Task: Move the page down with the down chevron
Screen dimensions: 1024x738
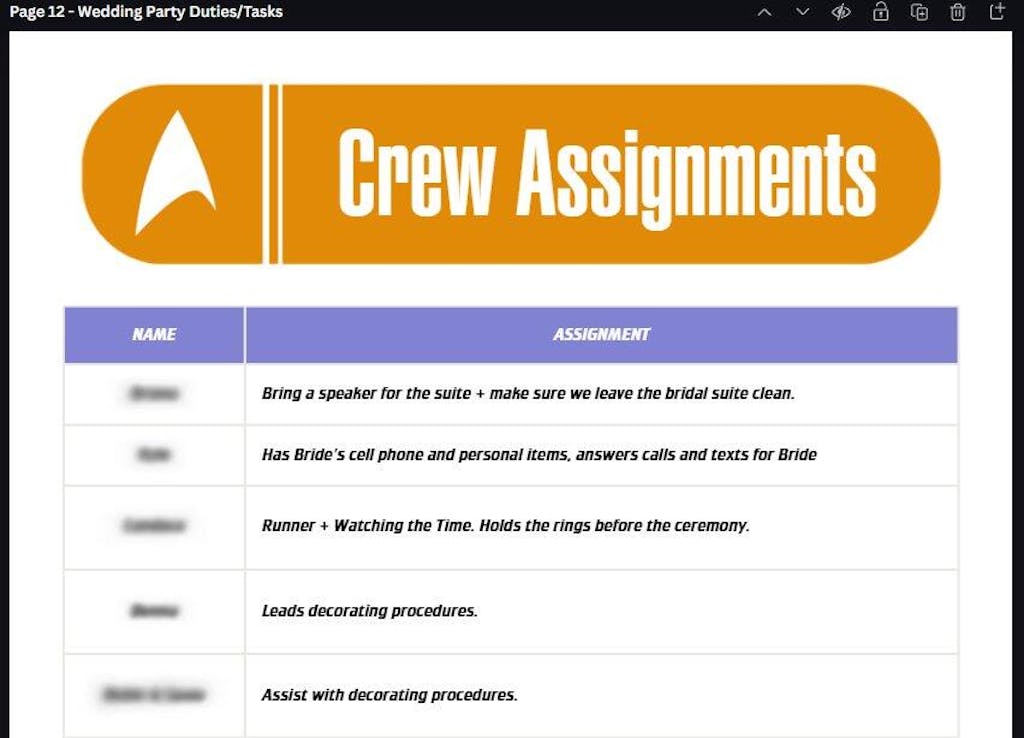Action: click(x=802, y=12)
